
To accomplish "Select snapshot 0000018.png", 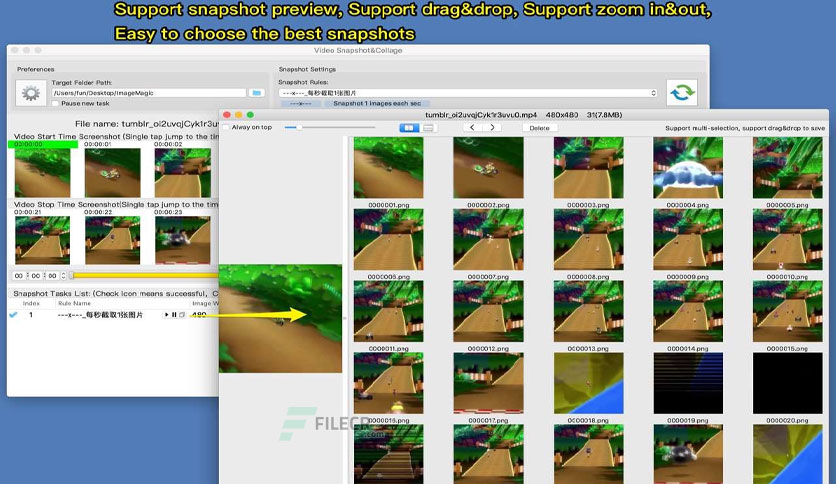I will pos(588,383).
